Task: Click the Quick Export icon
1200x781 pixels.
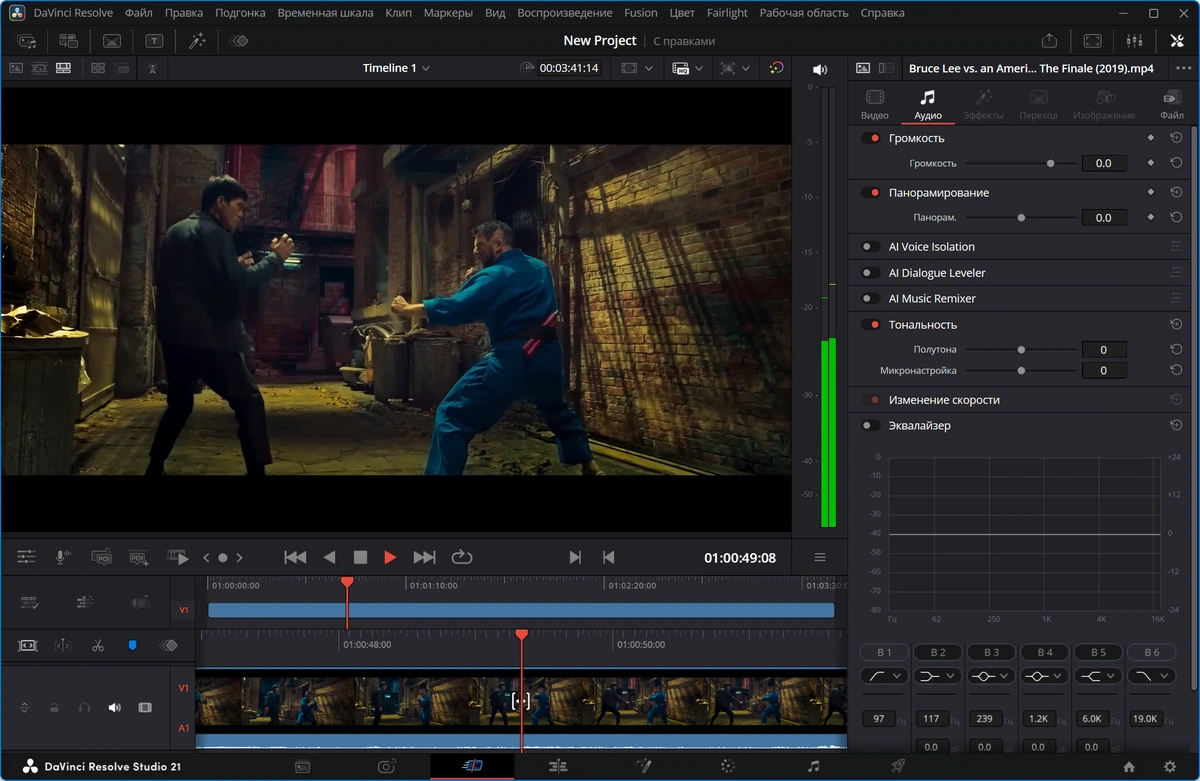Action: (1049, 41)
